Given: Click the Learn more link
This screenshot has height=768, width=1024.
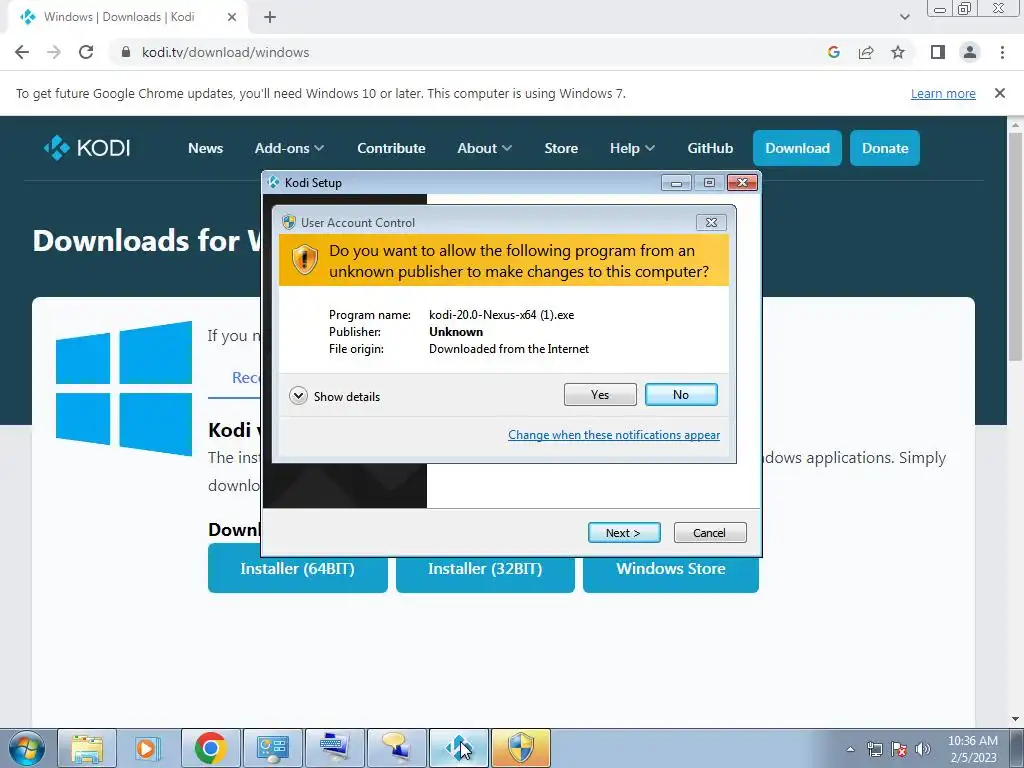Looking at the screenshot, I should 943,93.
